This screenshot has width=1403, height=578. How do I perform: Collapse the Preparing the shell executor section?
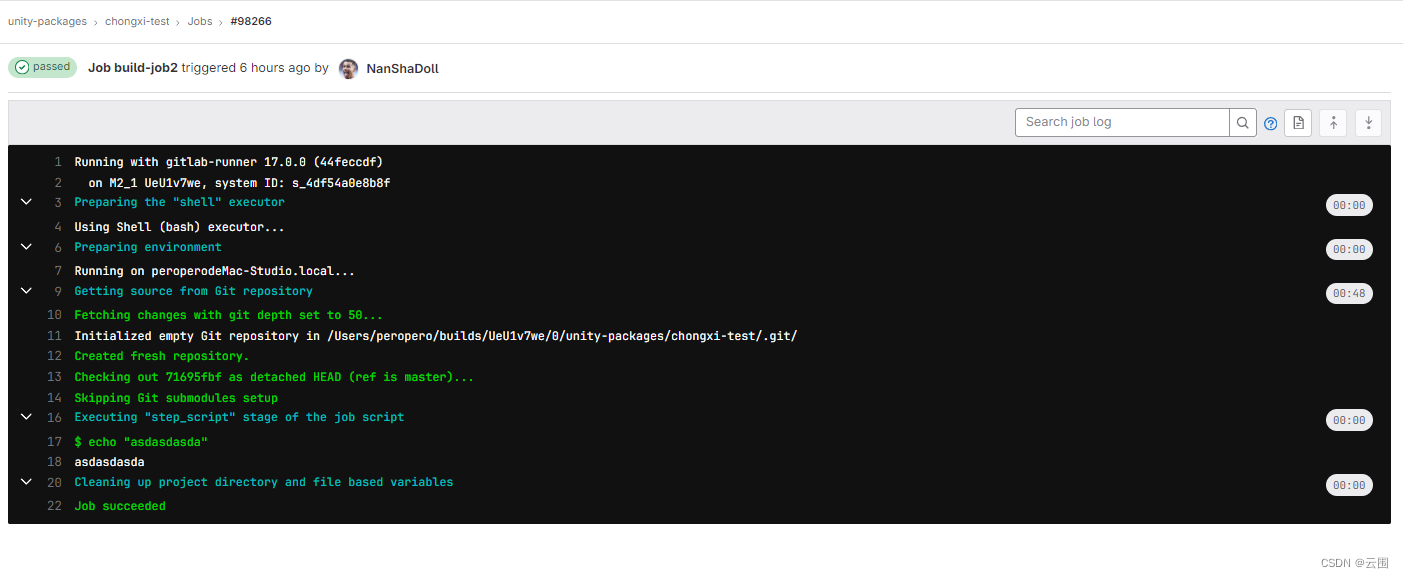(x=26, y=201)
